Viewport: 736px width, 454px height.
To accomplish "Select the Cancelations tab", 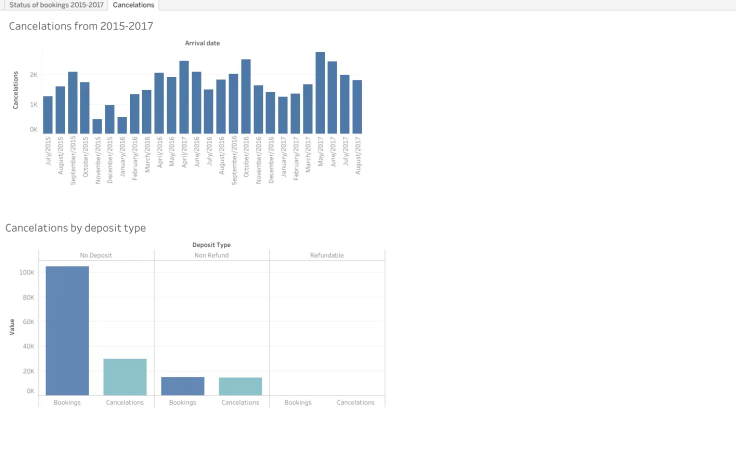I will point(133,5).
